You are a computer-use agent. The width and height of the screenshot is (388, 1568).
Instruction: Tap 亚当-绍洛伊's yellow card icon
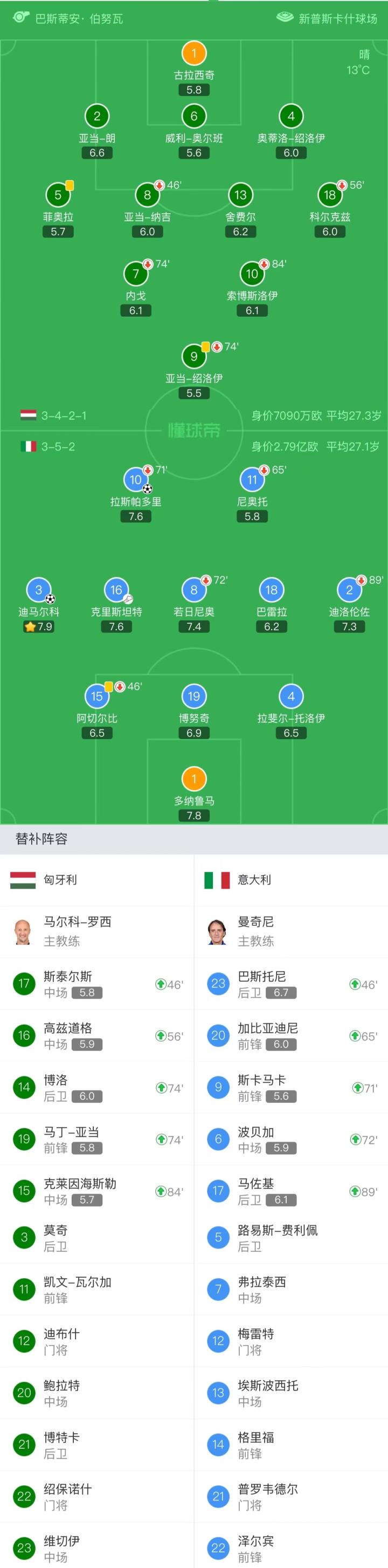click(205, 346)
